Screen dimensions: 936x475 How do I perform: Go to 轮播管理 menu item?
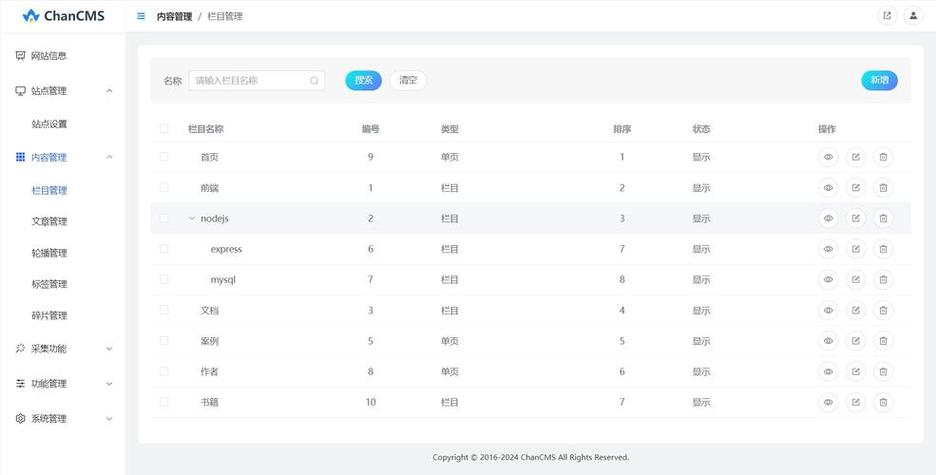click(x=50, y=253)
